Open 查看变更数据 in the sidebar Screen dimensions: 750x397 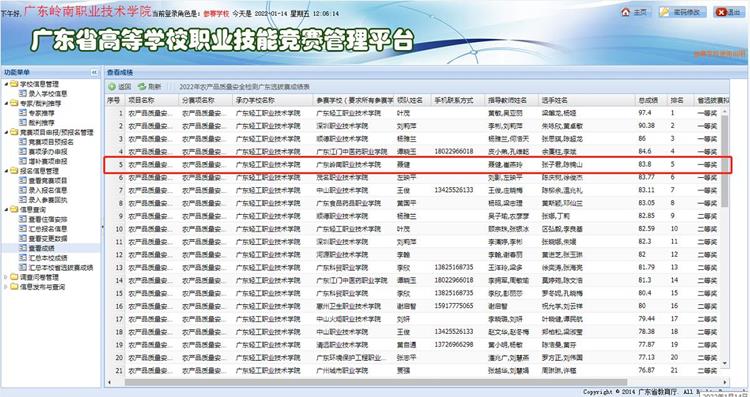tap(48, 239)
